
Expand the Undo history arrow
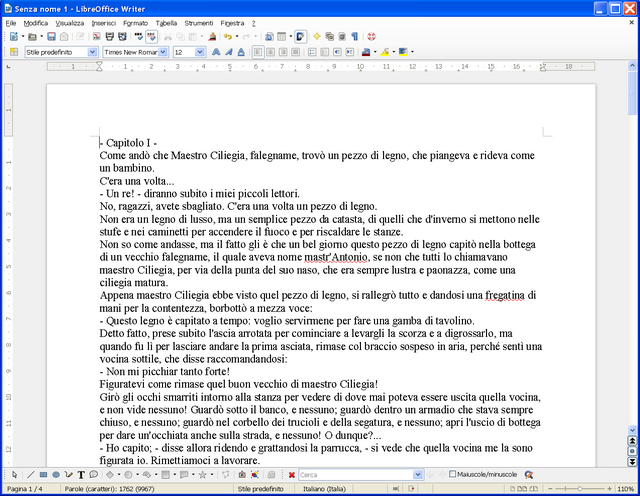point(237,37)
